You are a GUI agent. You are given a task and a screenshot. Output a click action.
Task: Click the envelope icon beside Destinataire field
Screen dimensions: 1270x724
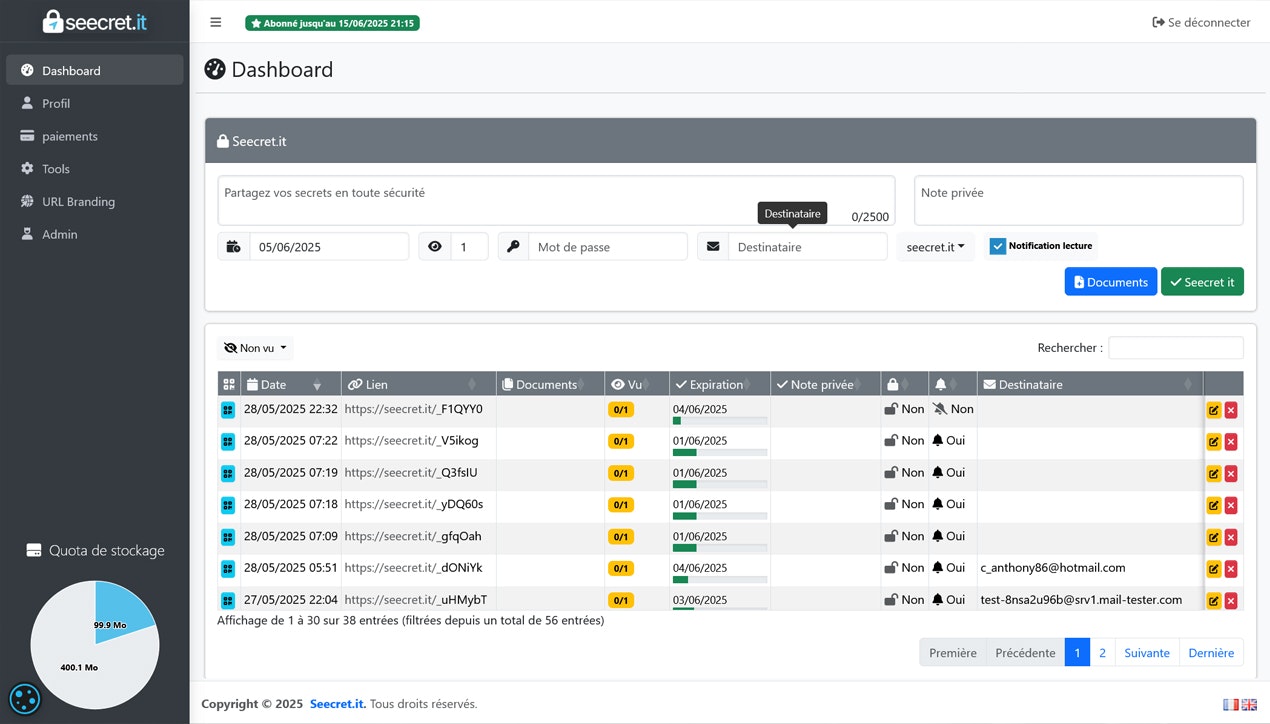tap(713, 246)
